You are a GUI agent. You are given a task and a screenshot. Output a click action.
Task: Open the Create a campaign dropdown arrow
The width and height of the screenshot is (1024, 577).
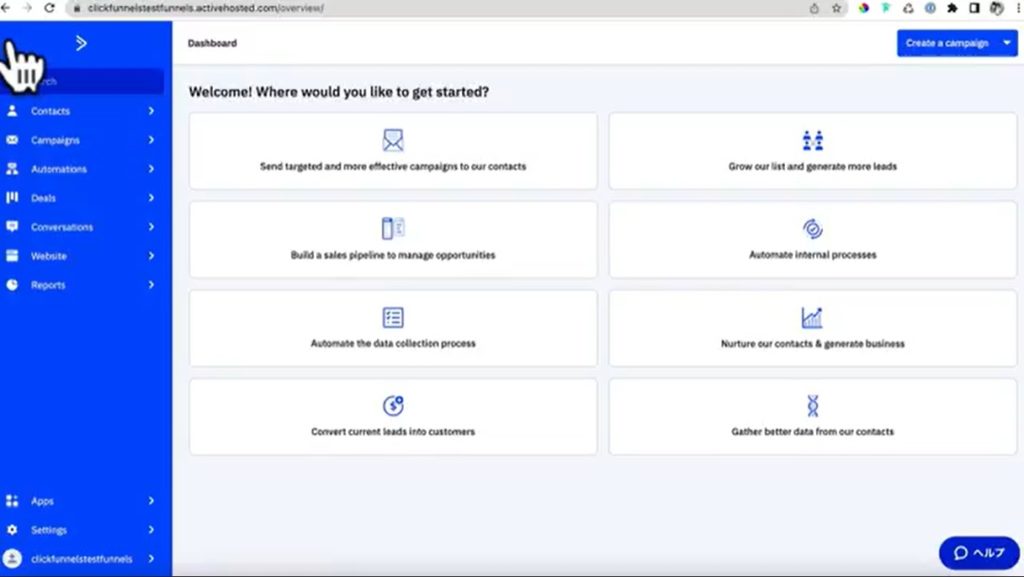click(1006, 43)
